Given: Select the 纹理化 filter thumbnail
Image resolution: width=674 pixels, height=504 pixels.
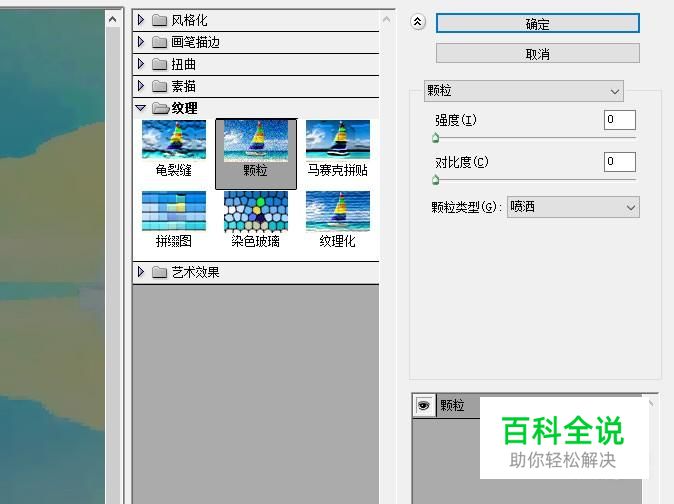Looking at the screenshot, I should point(337,220).
